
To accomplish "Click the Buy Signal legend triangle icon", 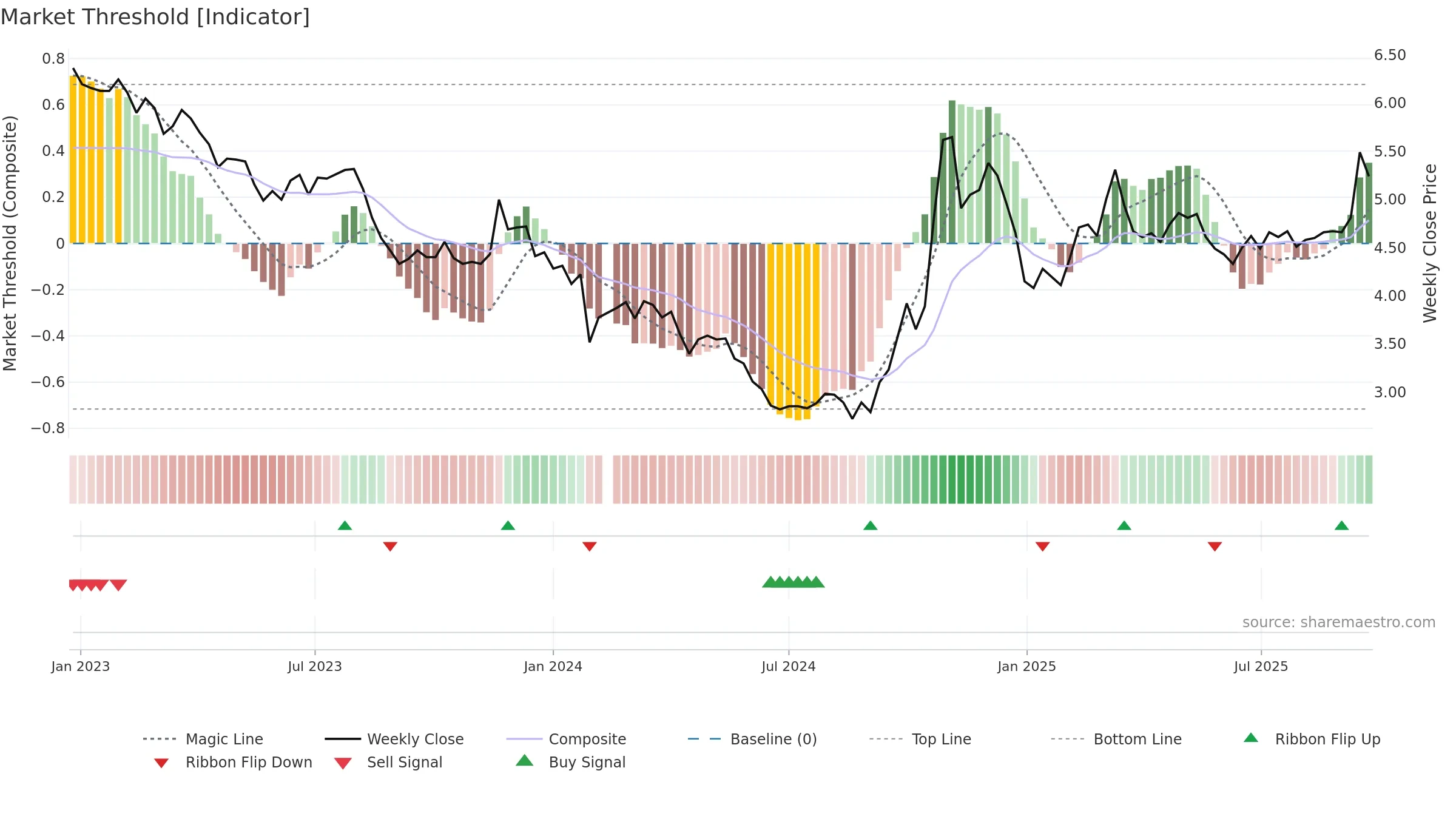I will [x=524, y=760].
